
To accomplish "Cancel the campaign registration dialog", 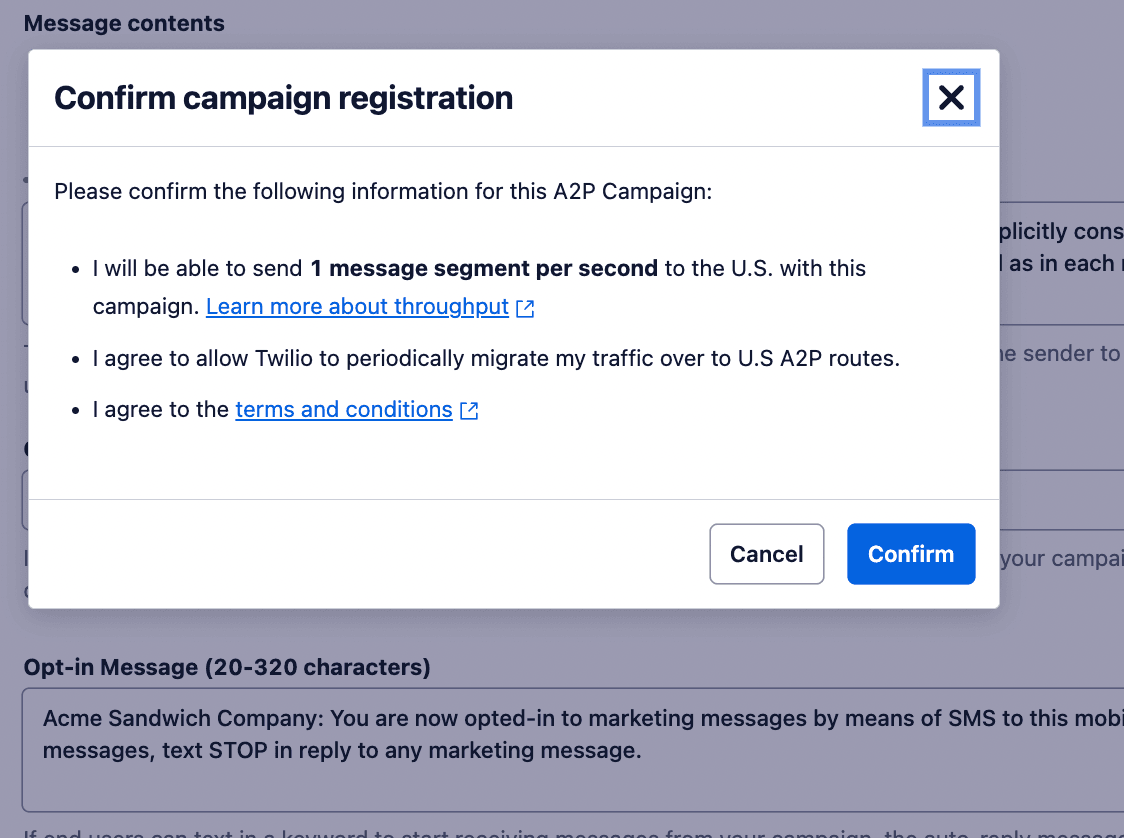I will point(766,553).
